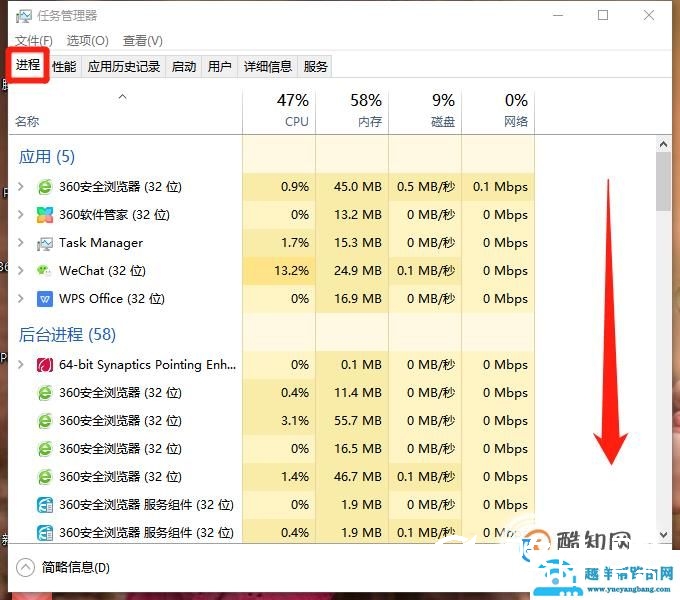
Task: Switch to the 应用历史记录 tab
Action: pos(124,67)
